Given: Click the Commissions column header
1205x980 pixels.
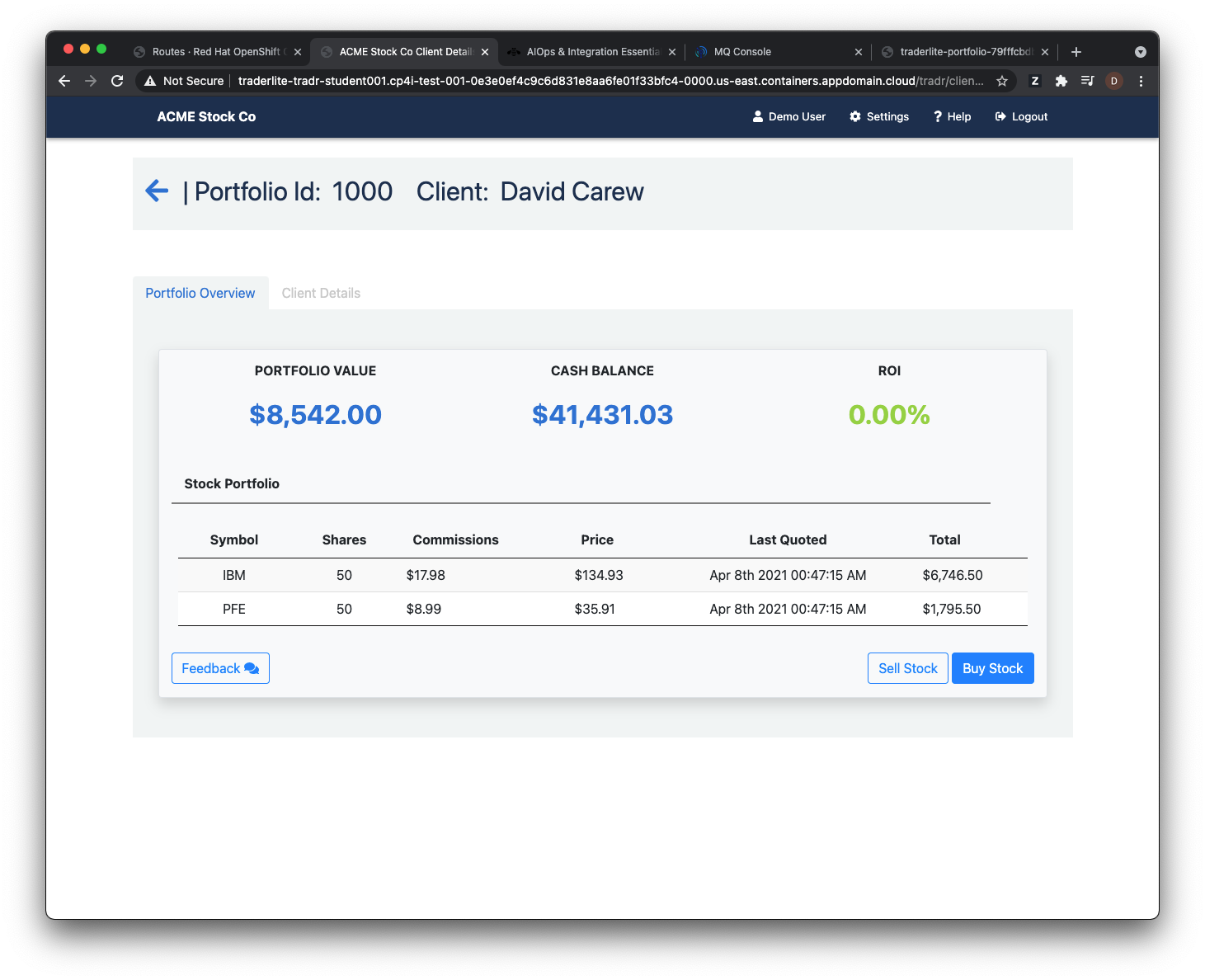Looking at the screenshot, I should [455, 539].
